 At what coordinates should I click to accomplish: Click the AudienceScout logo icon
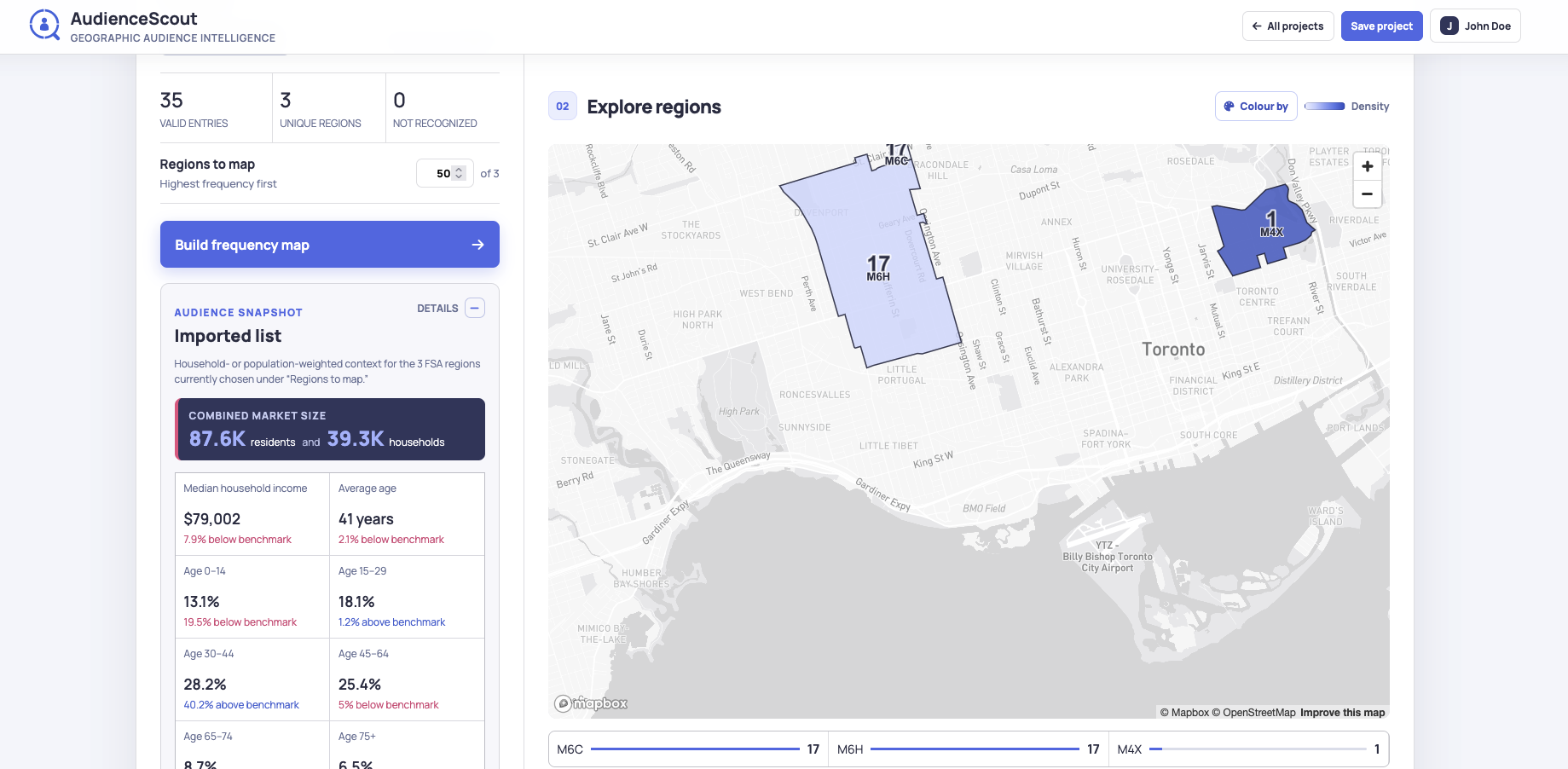coord(44,26)
